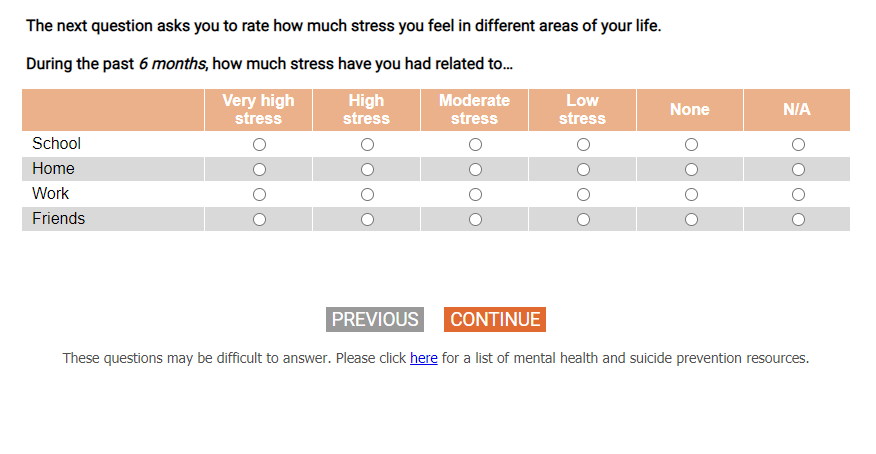Mark N/A for Work

(798, 195)
